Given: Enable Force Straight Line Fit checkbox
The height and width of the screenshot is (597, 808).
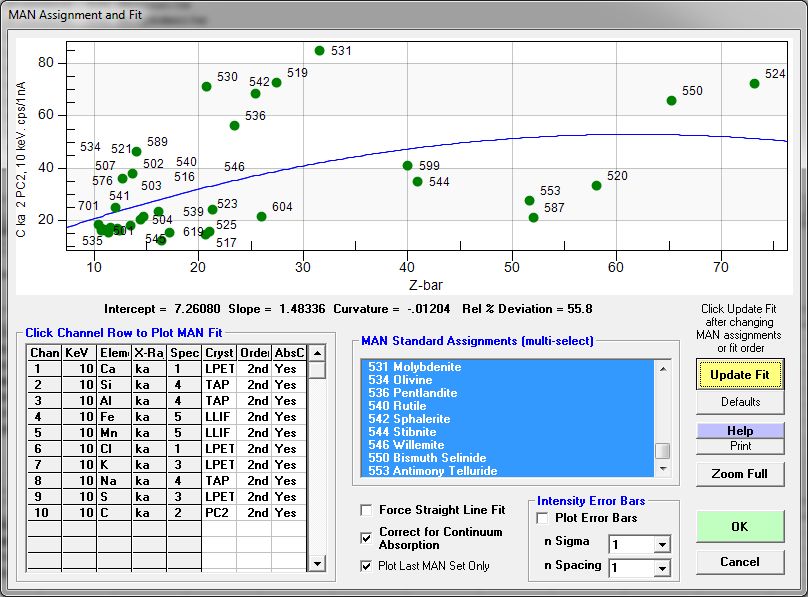Looking at the screenshot, I should (366, 510).
